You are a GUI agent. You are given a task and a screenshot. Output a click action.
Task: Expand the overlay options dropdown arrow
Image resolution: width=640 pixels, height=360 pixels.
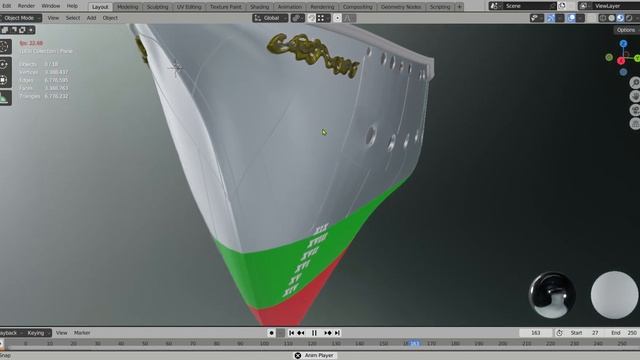click(580, 18)
